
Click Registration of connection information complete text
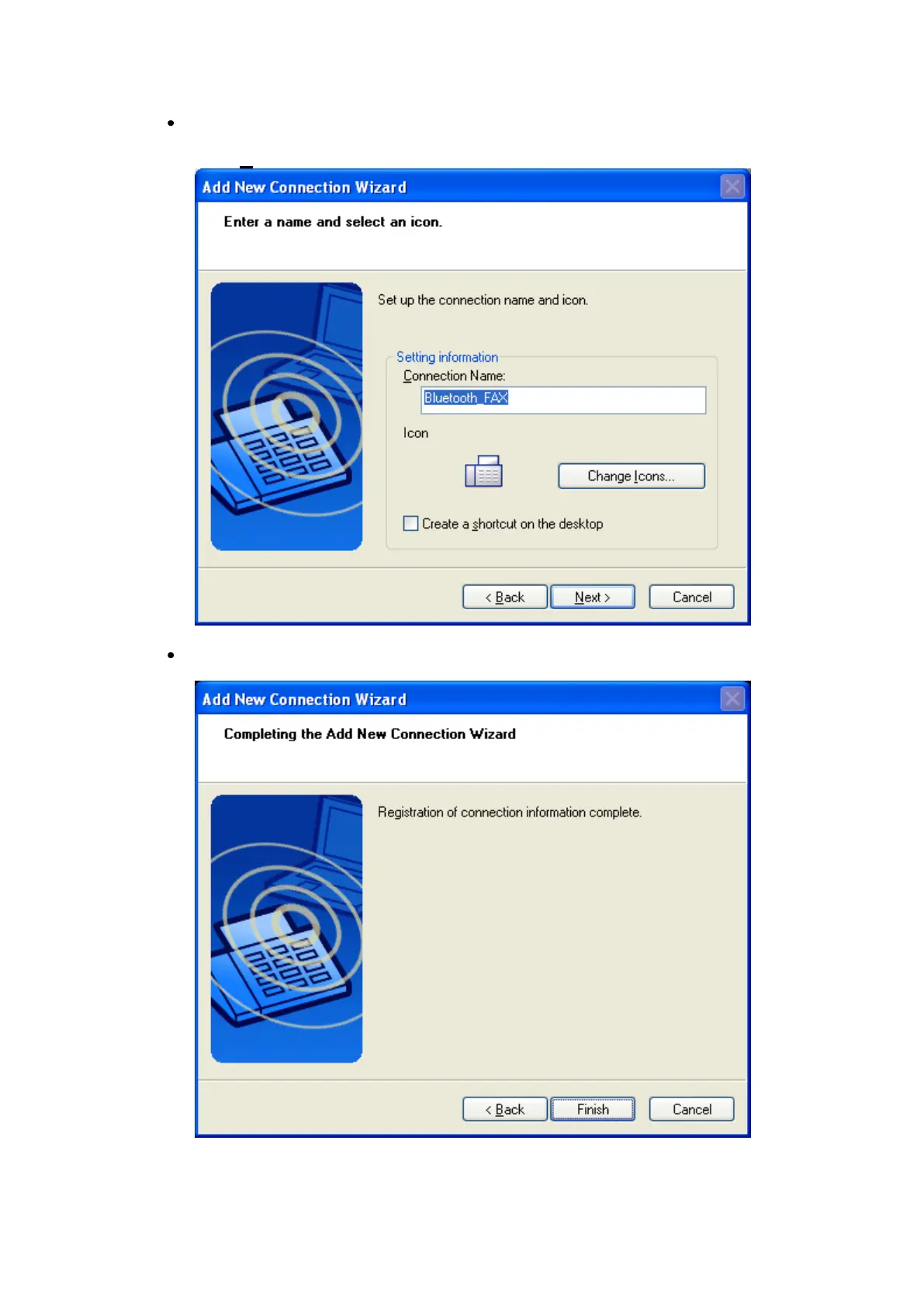(x=510, y=813)
